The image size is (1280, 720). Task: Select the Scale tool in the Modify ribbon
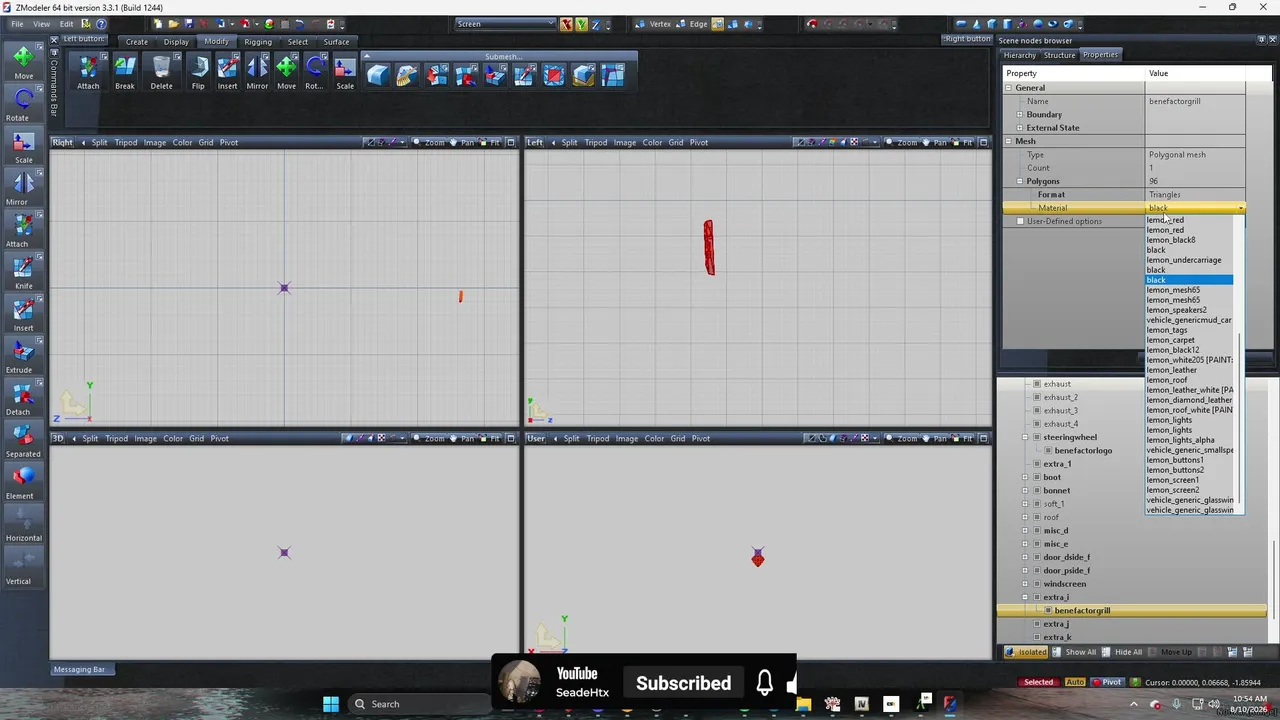344,72
